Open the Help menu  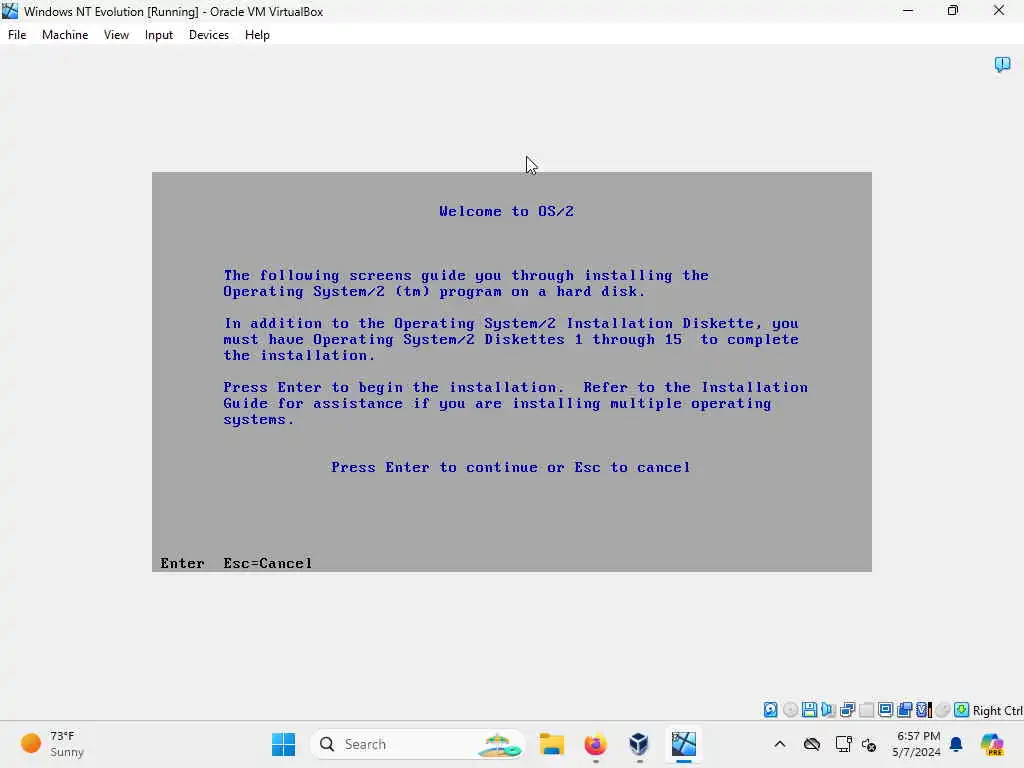coord(257,35)
